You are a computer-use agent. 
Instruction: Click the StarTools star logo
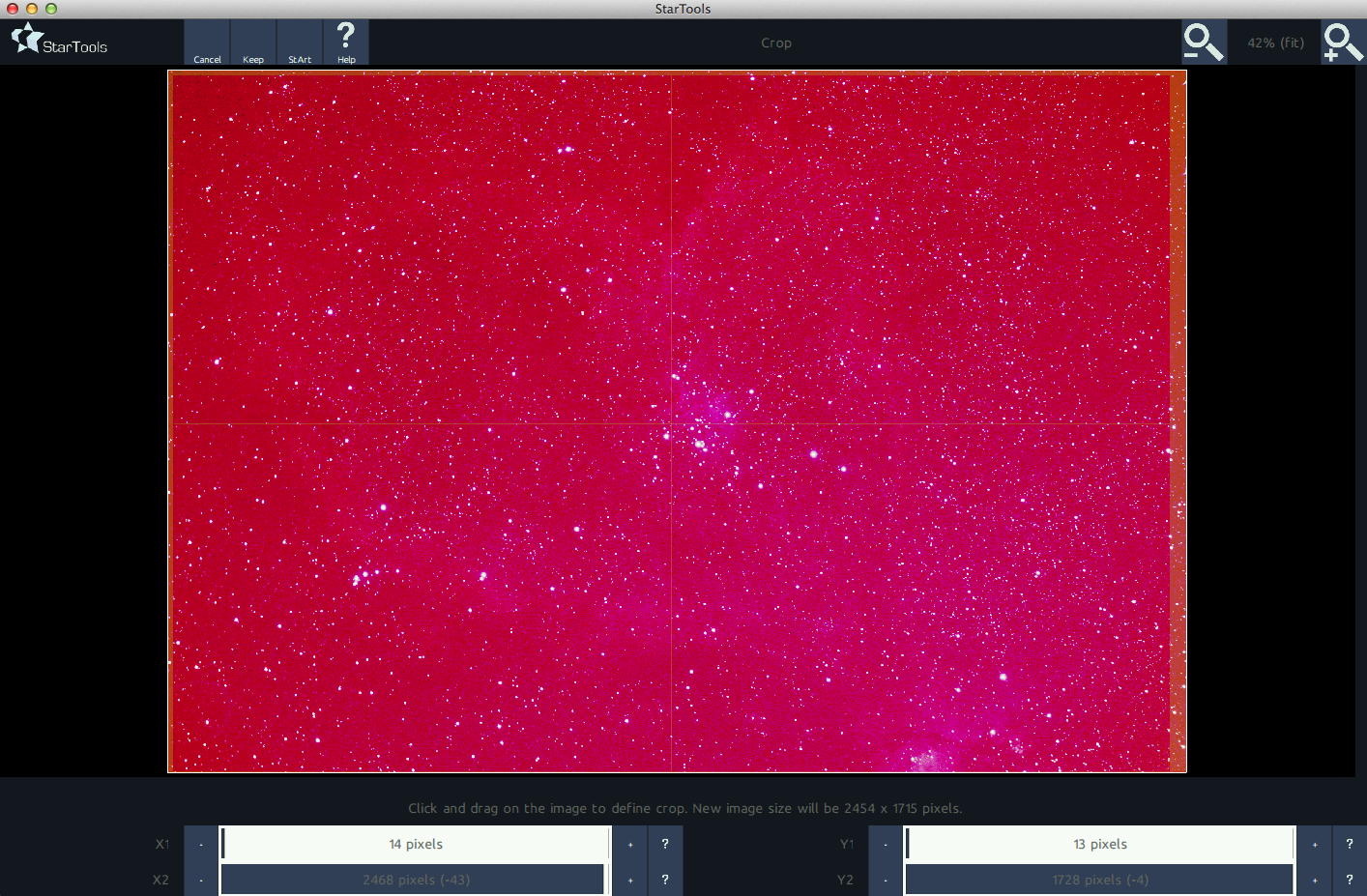(27, 38)
